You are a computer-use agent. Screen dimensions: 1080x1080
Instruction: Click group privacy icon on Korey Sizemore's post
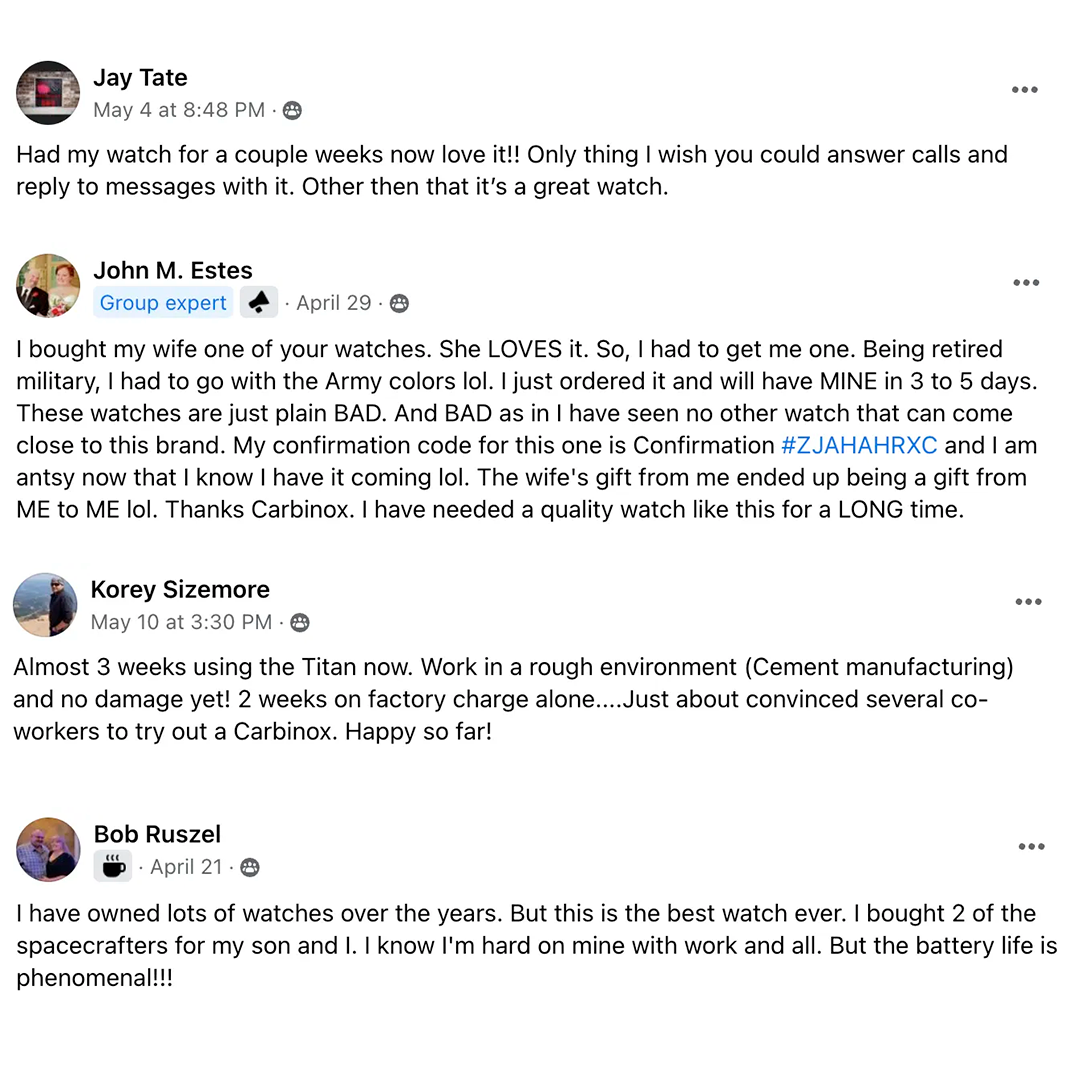tap(299, 623)
